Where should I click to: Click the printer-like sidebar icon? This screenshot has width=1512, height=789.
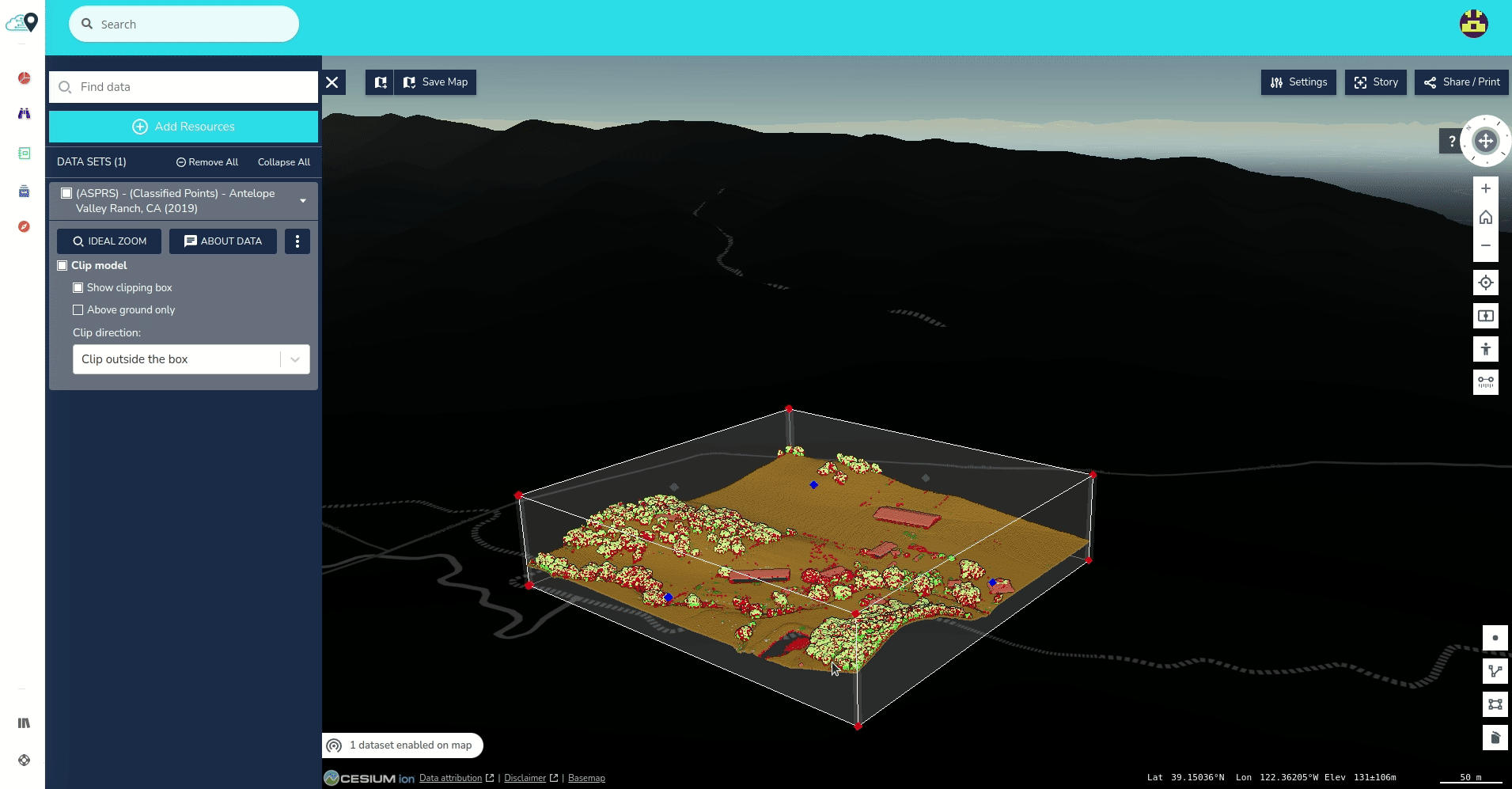click(x=24, y=191)
